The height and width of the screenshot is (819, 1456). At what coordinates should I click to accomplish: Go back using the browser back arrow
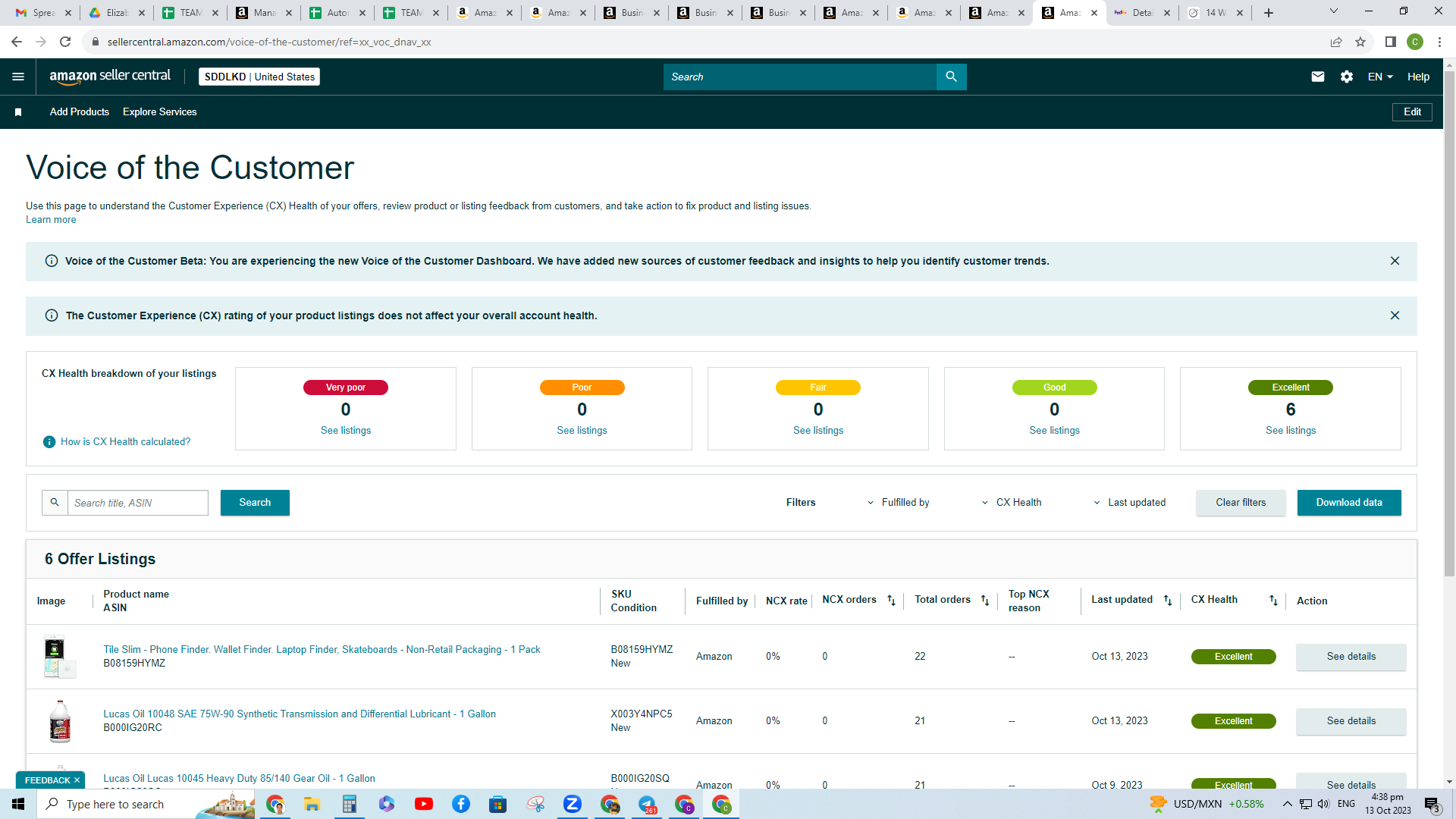tap(17, 42)
